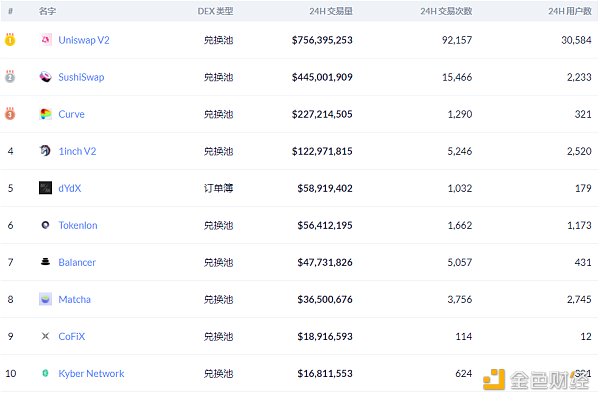Click the 订单簿 type cell for dYdX
The width and height of the screenshot is (600, 401).
pyautogui.click(x=218, y=188)
